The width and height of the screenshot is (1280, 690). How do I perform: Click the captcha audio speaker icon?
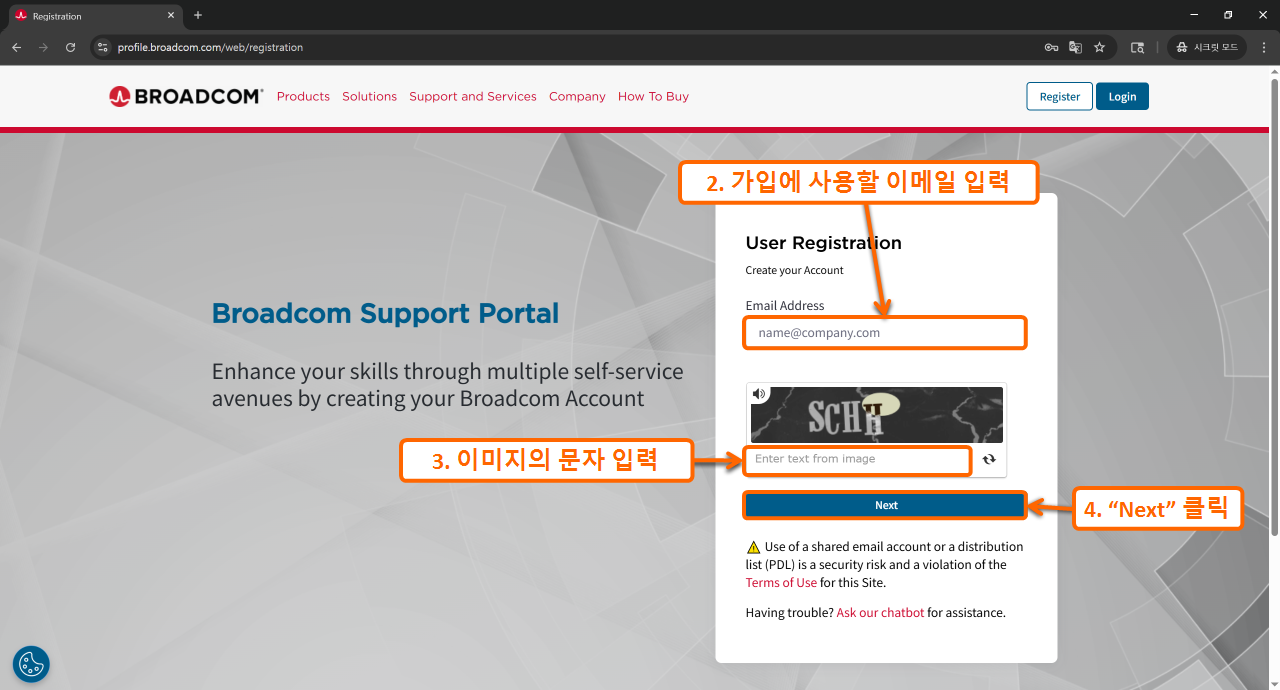coord(759,393)
